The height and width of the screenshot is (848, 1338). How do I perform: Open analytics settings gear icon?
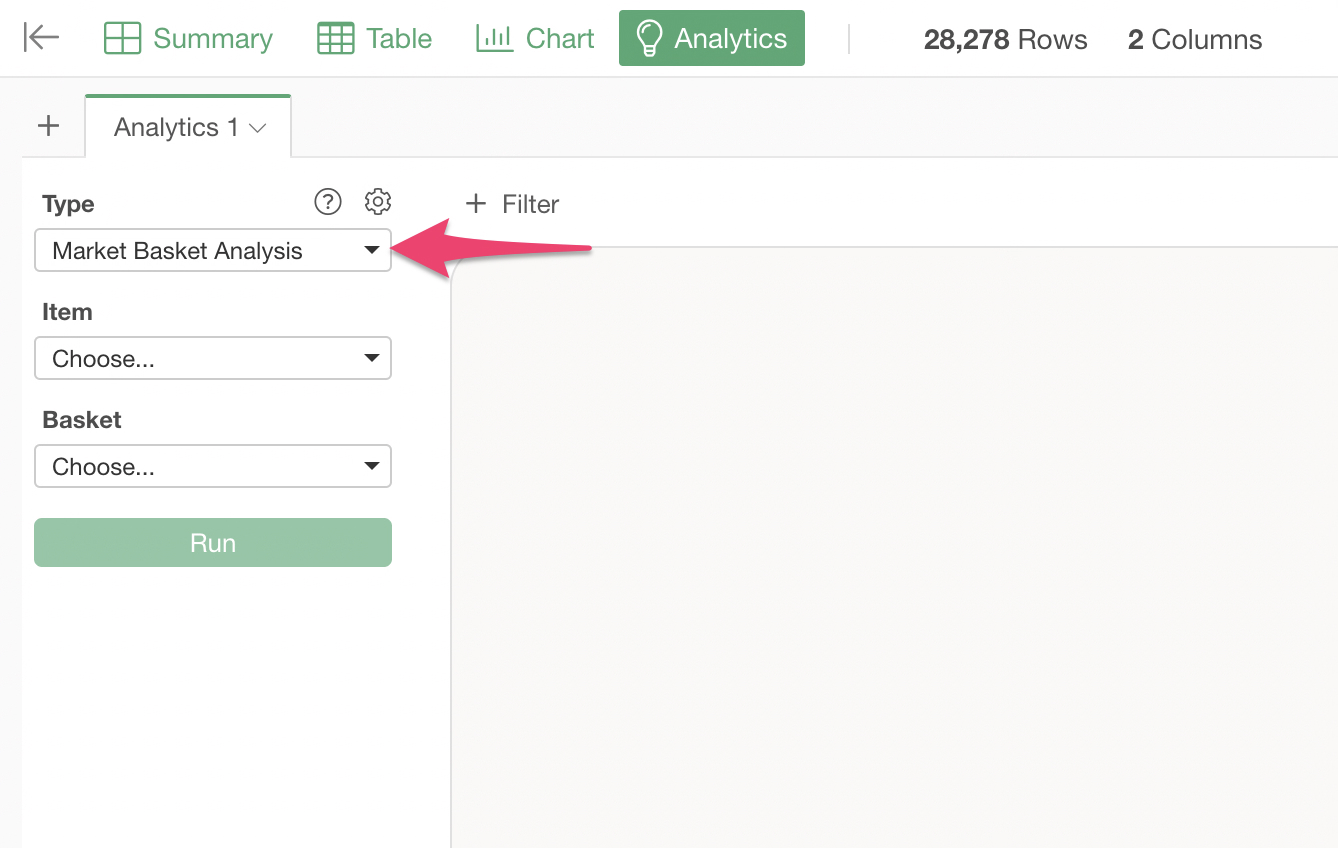click(x=377, y=202)
